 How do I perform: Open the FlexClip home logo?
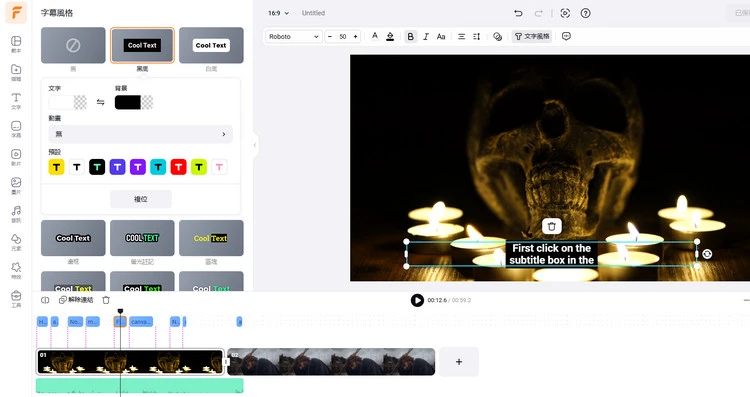[16, 13]
